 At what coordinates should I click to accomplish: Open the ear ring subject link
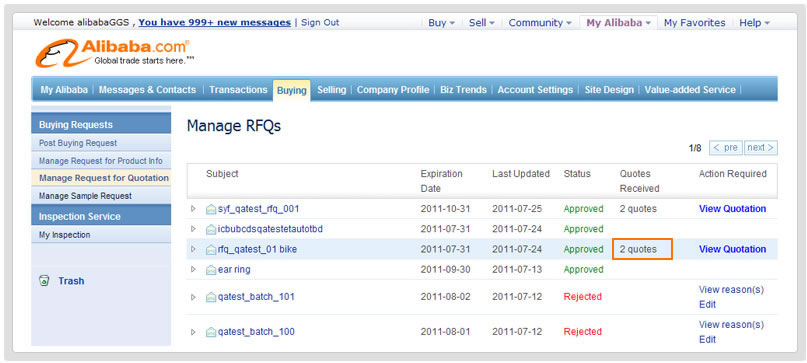[x=234, y=269]
